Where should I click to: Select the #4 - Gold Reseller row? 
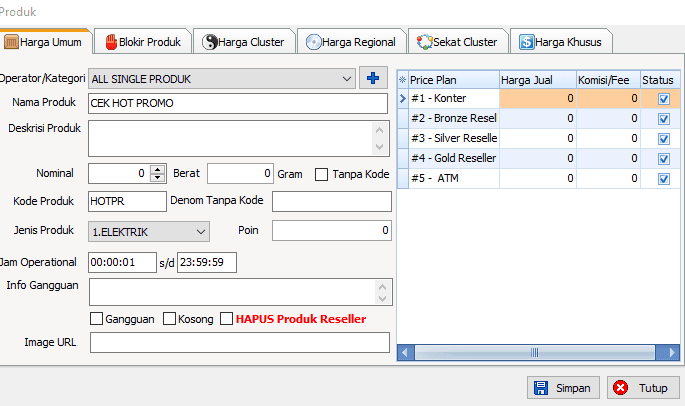point(453,158)
